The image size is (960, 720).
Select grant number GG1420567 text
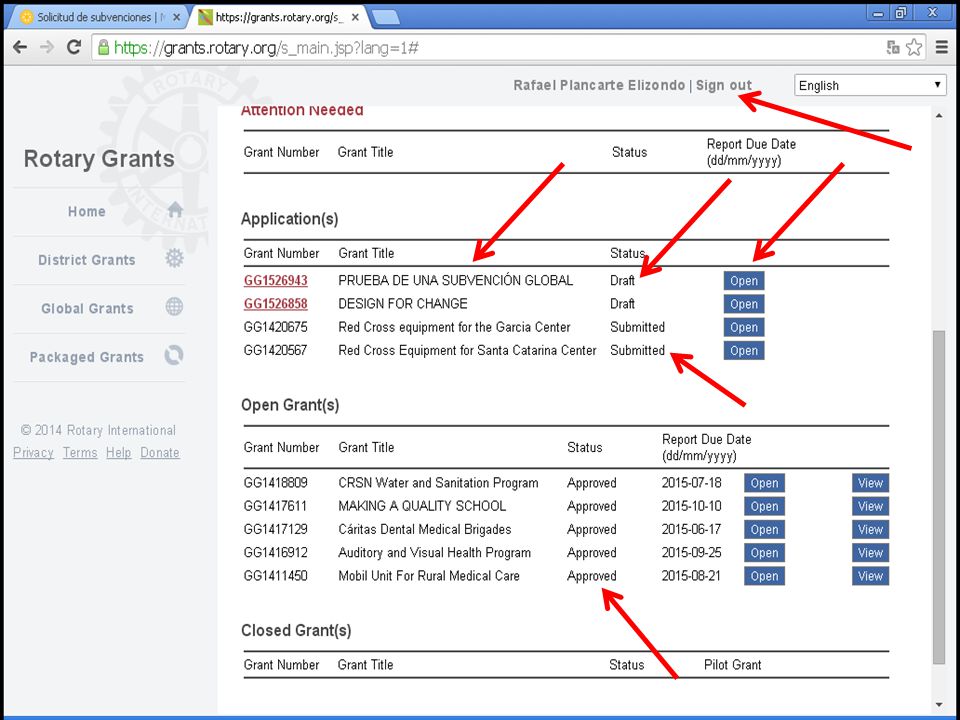click(x=276, y=350)
